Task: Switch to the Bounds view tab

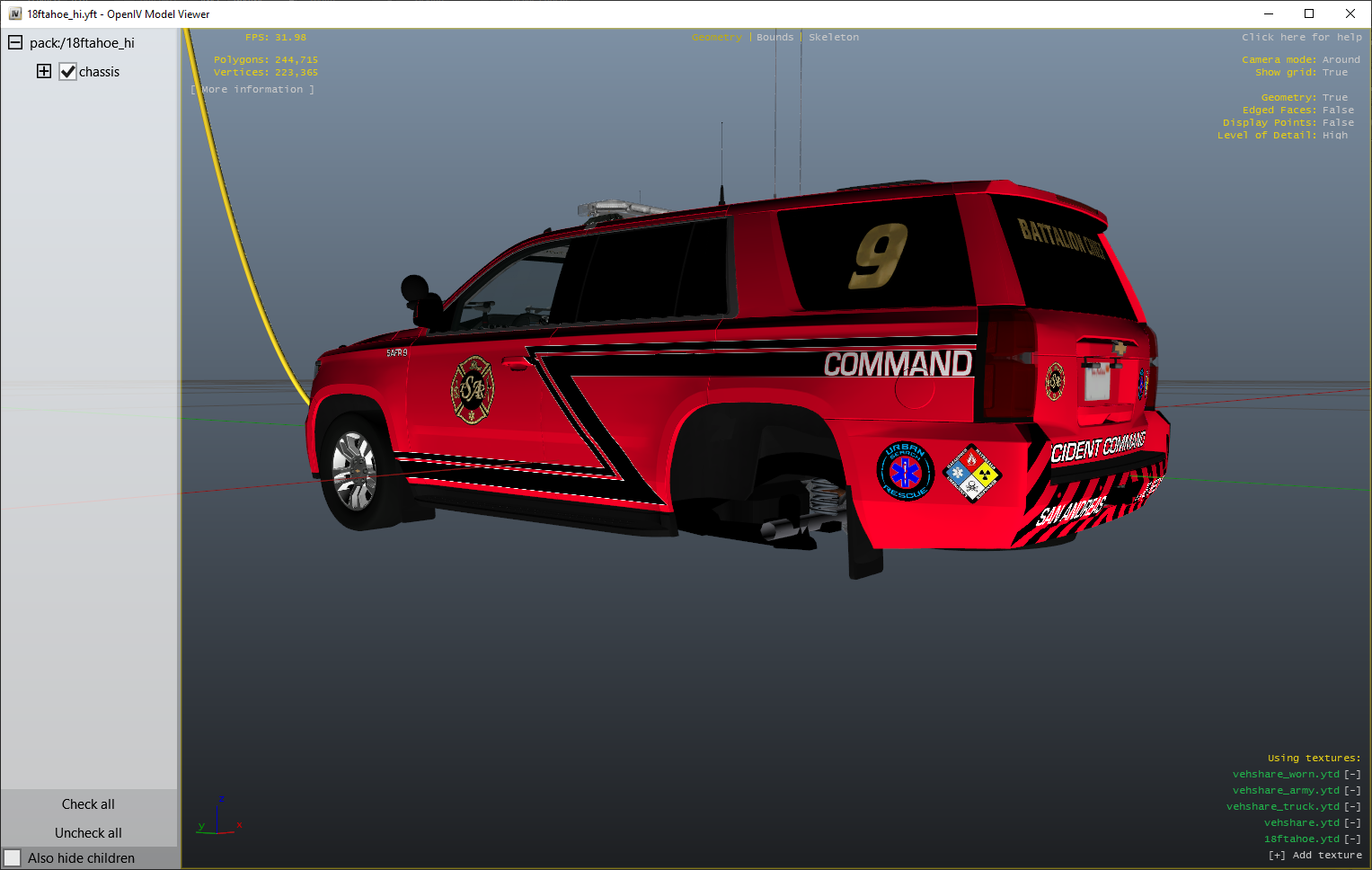Action: click(775, 38)
